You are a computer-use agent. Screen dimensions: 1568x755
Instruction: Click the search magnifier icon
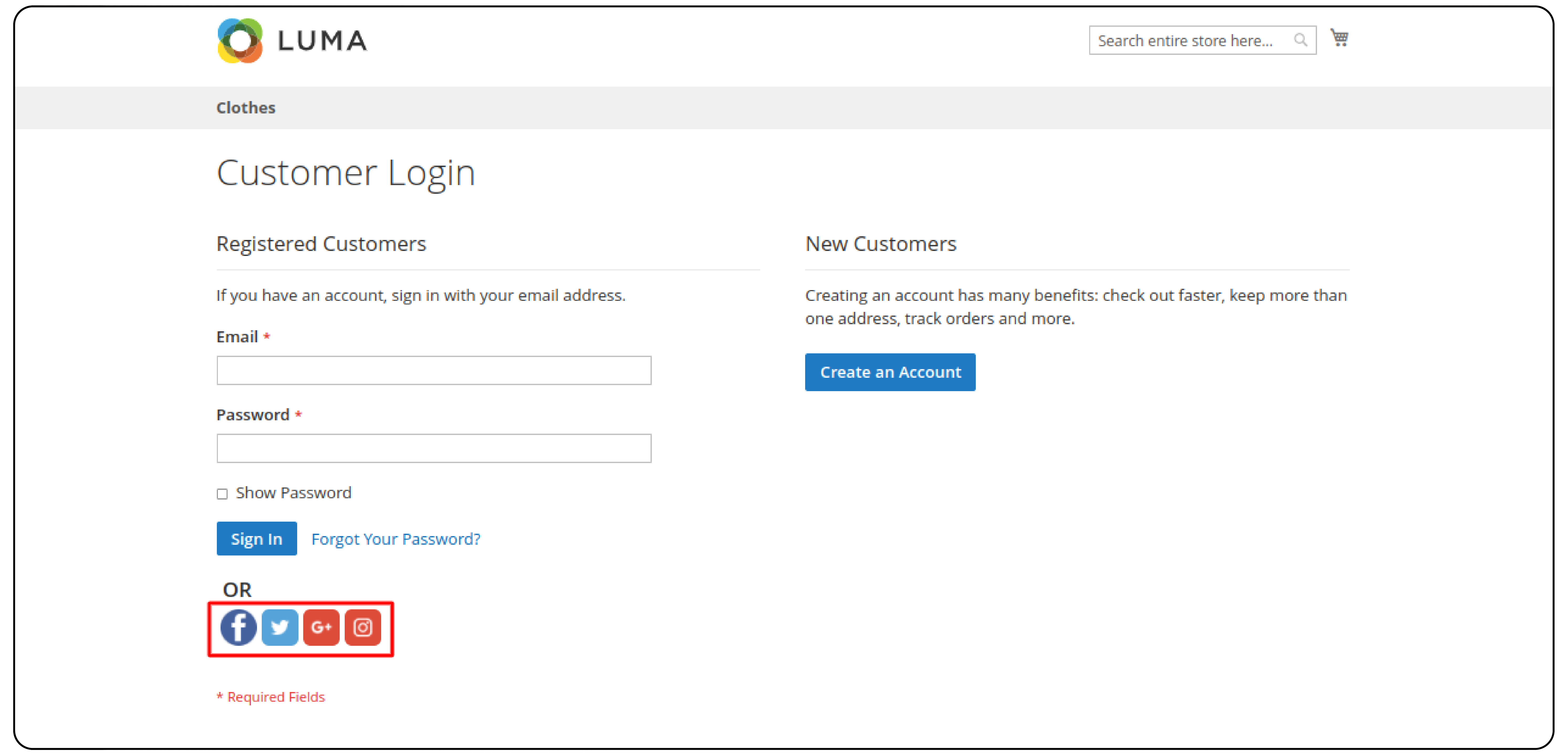pyautogui.click(x=1300, y=40)
